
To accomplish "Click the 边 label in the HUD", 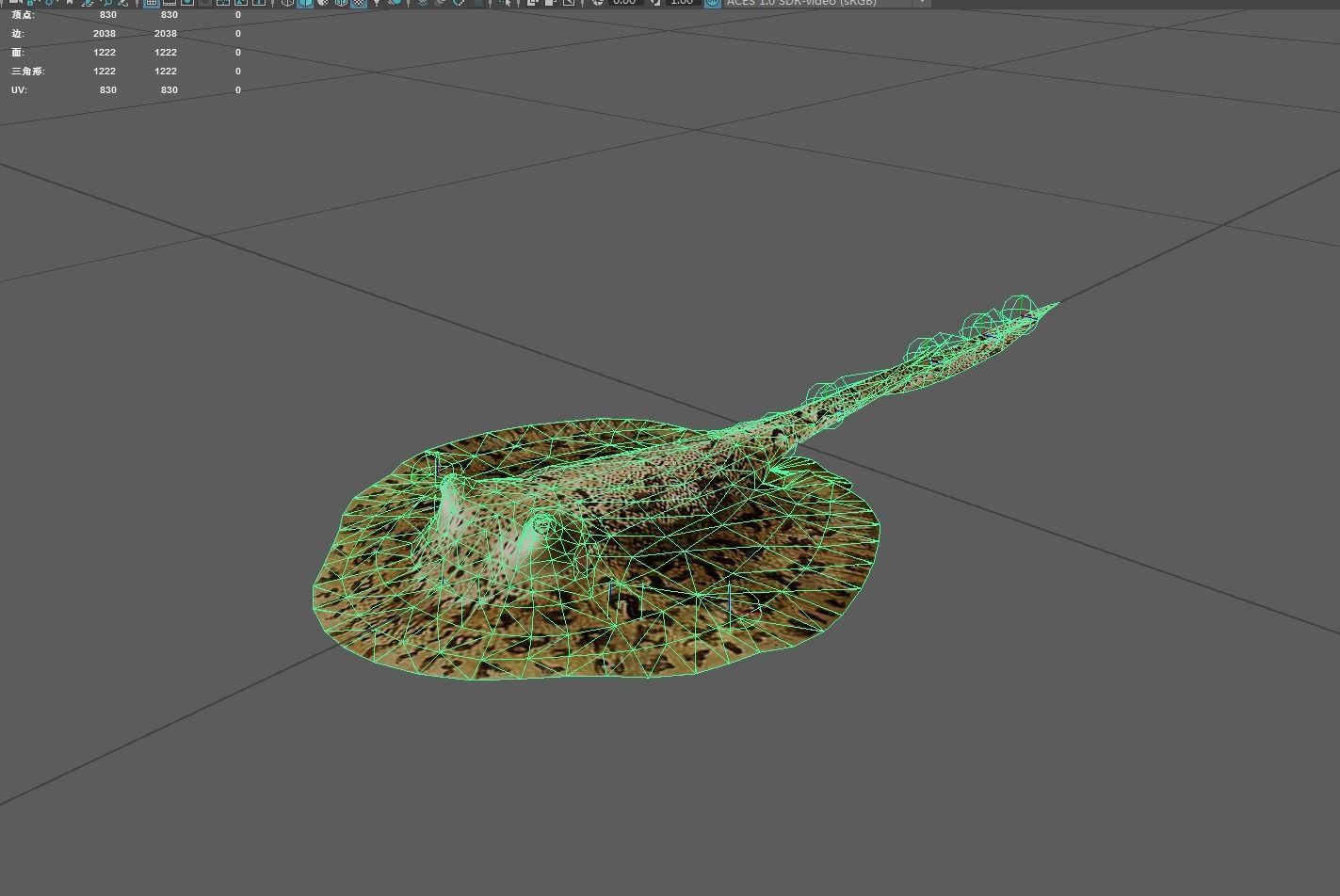I will click(17, 34).
